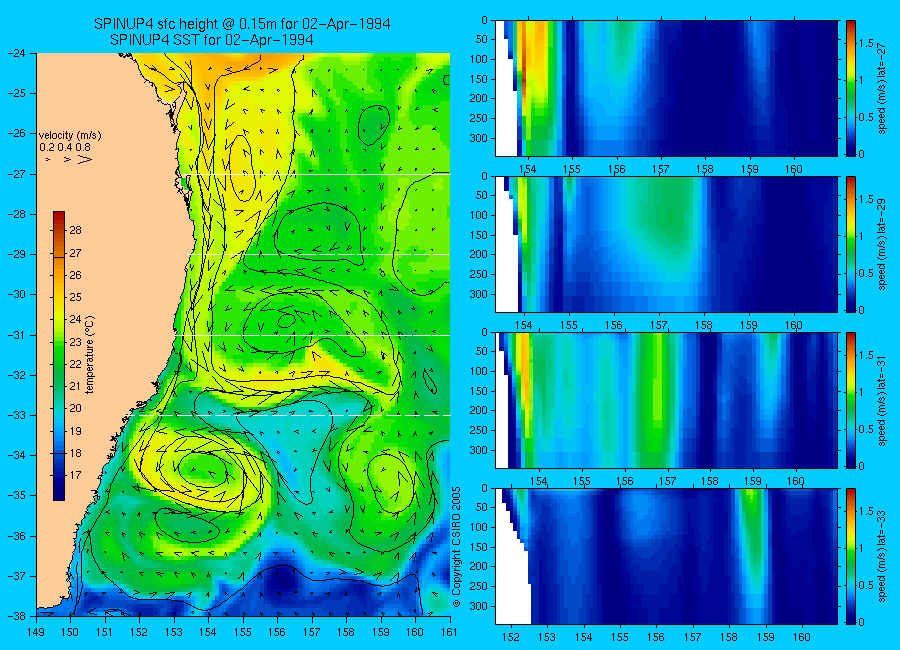Click the 150 depth label on the lat=-29 section
The image size is (900, 650).
pyautogui.click(x=479, y=235)
